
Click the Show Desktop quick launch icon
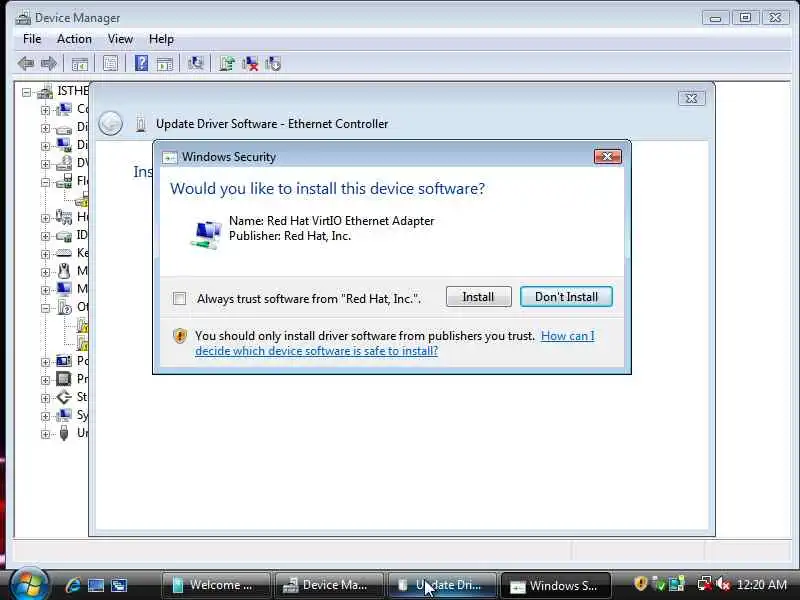point(96,585)
